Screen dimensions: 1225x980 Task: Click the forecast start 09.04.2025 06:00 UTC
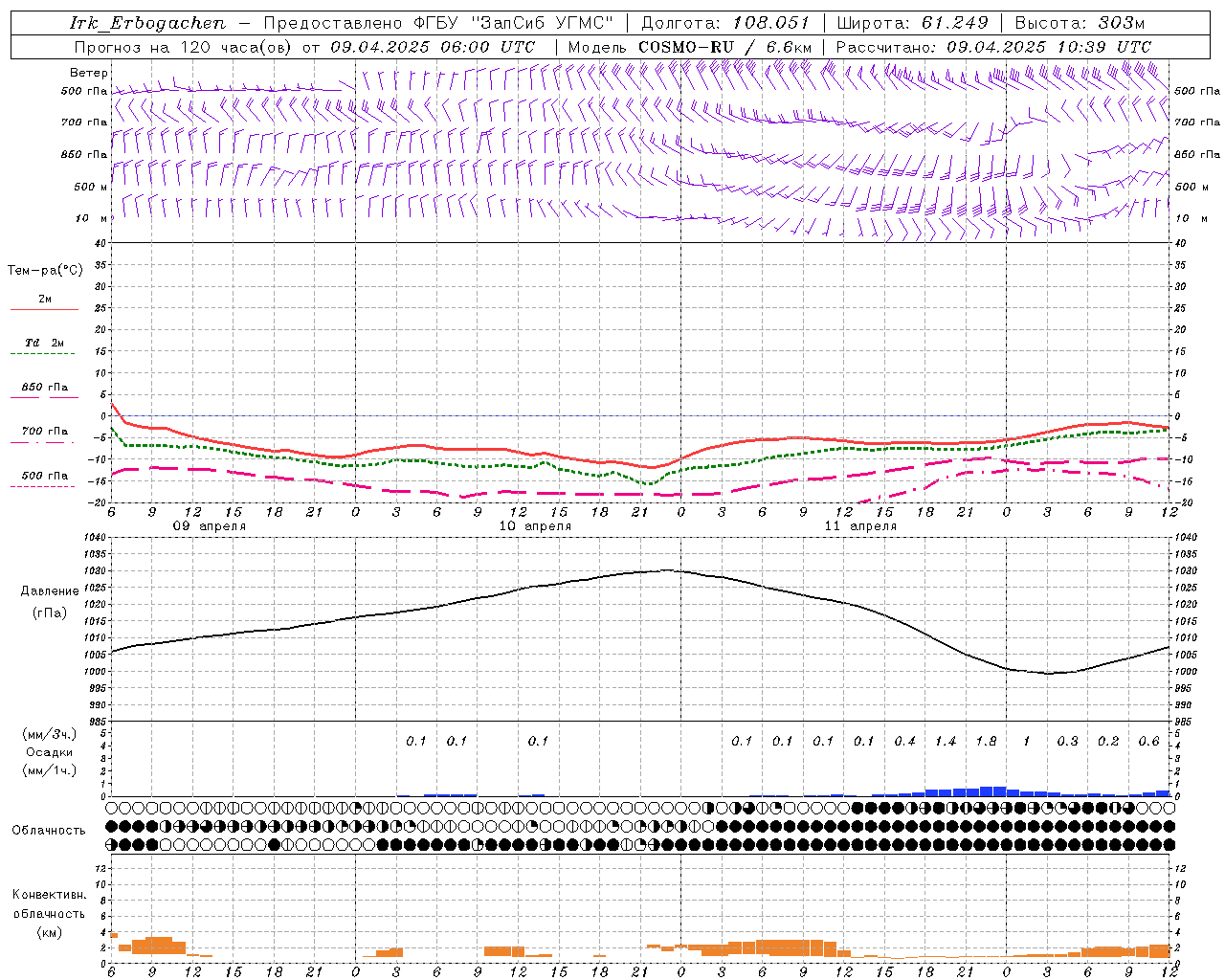click(x=433, y=47)
